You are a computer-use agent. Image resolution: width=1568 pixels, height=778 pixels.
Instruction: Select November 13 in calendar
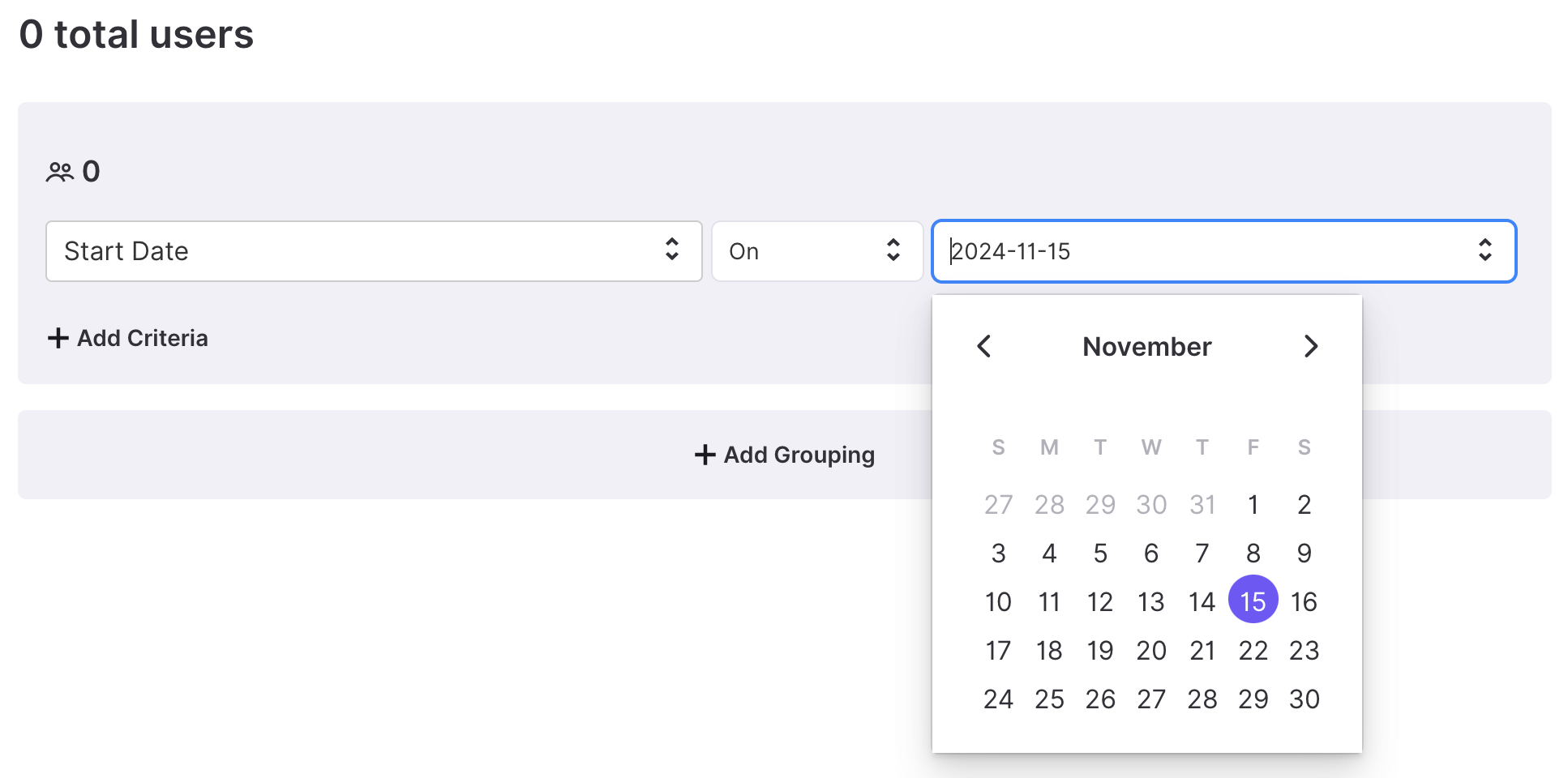click(x=1151, y=602)
